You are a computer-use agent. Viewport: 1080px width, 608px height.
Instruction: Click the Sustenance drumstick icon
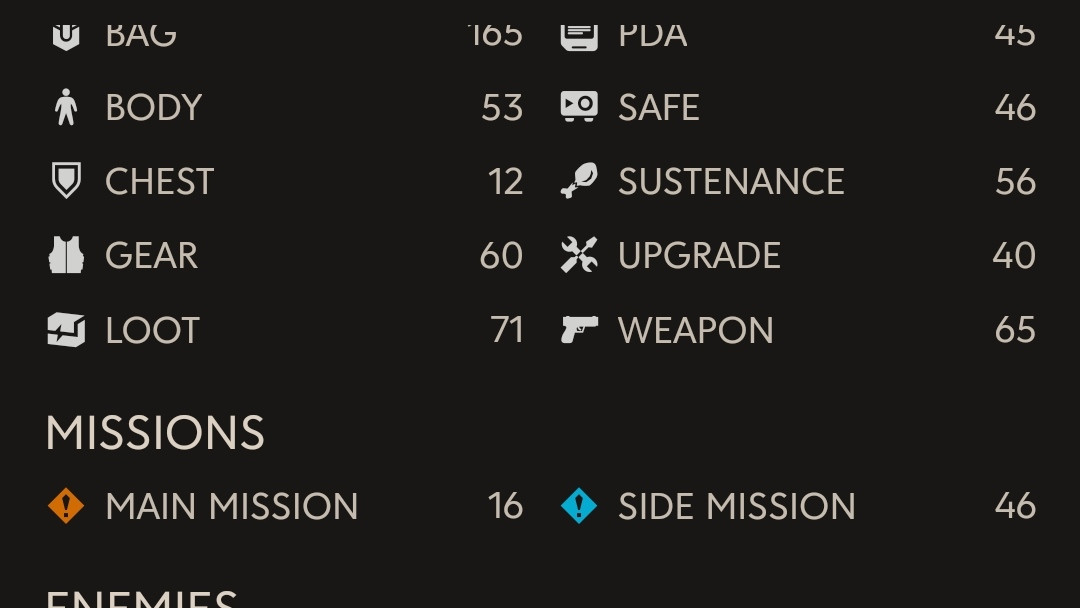point(579,181)
